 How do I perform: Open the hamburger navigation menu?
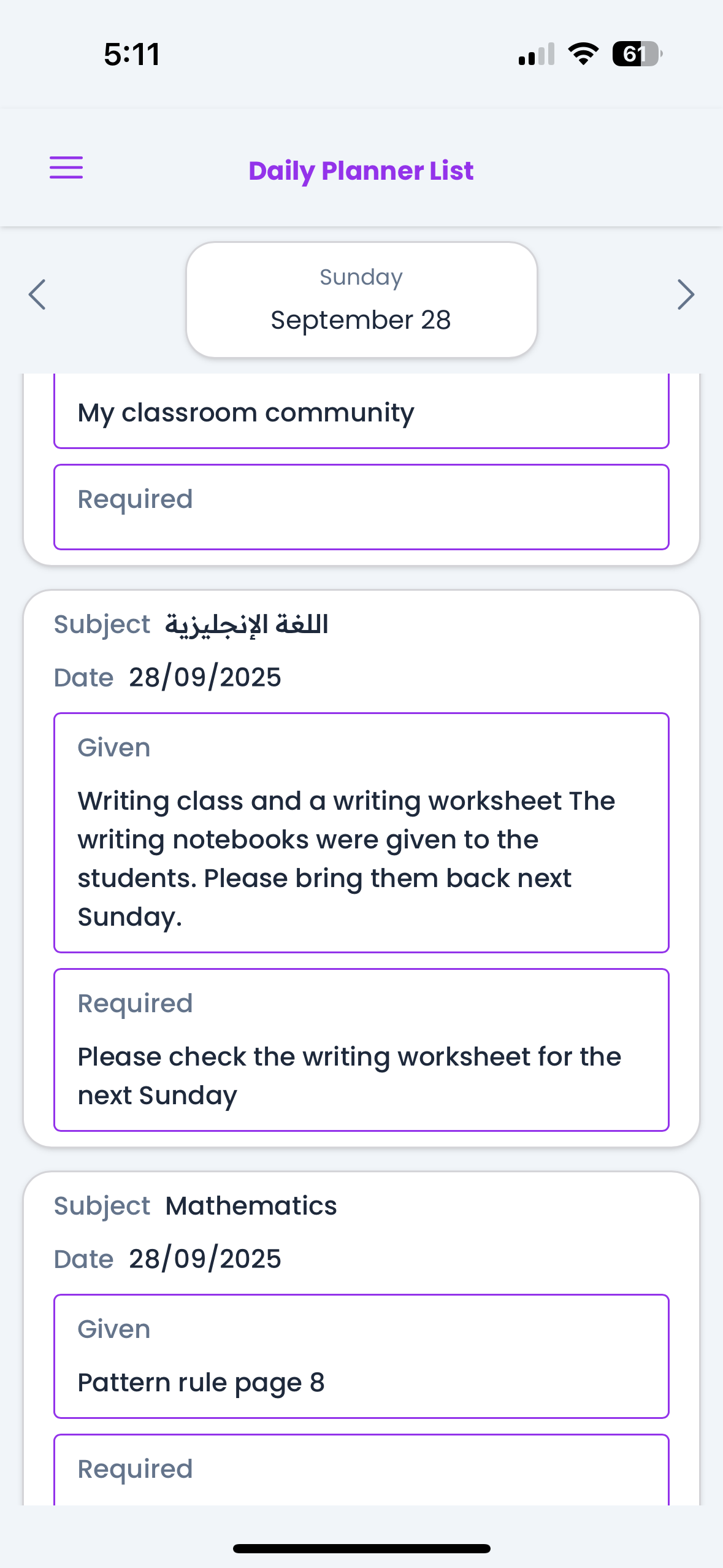(x=66, y=167)
